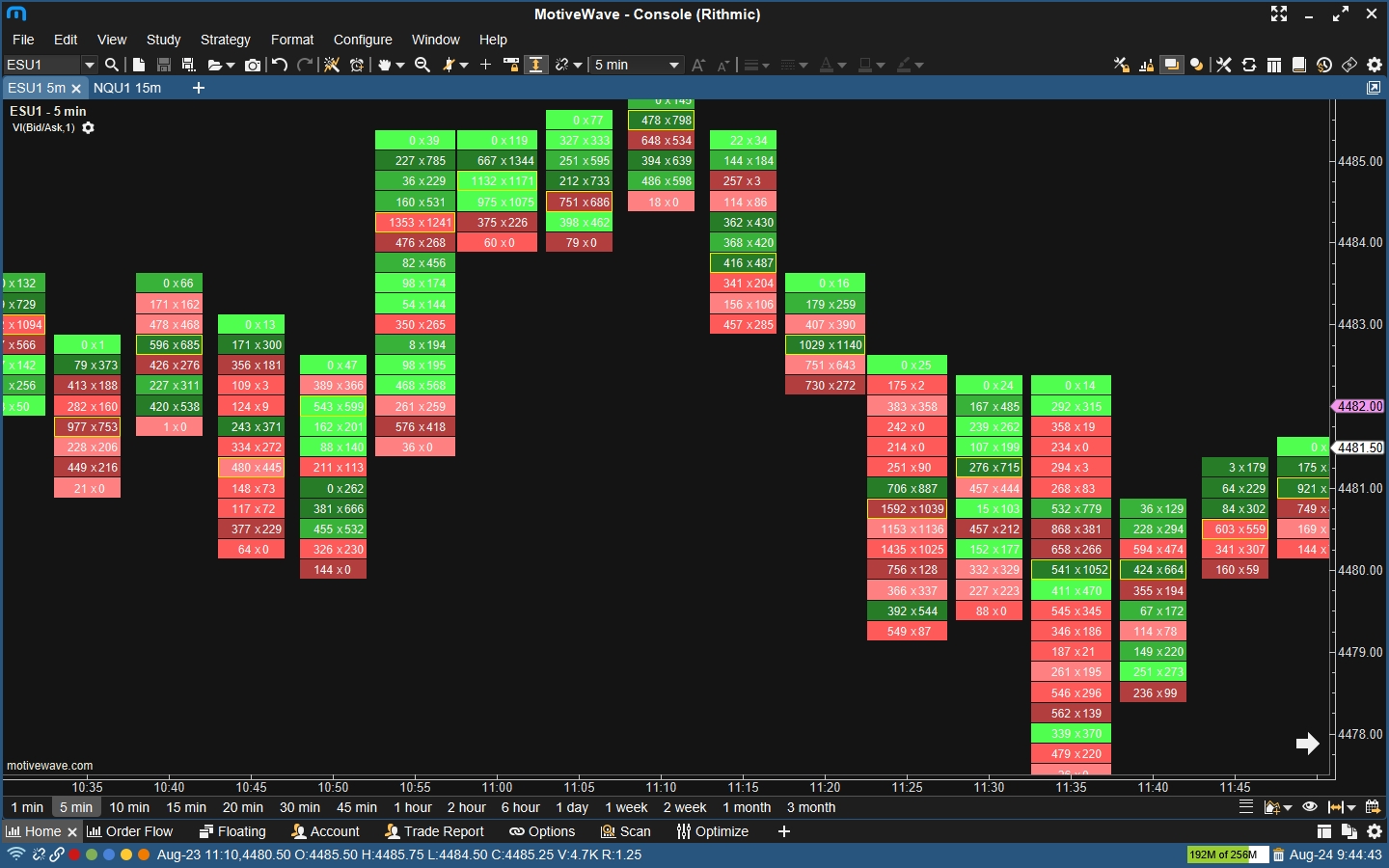Expand the open folder dropdown arrow
Screen dimensions: 1389x868
click(230, 66)
